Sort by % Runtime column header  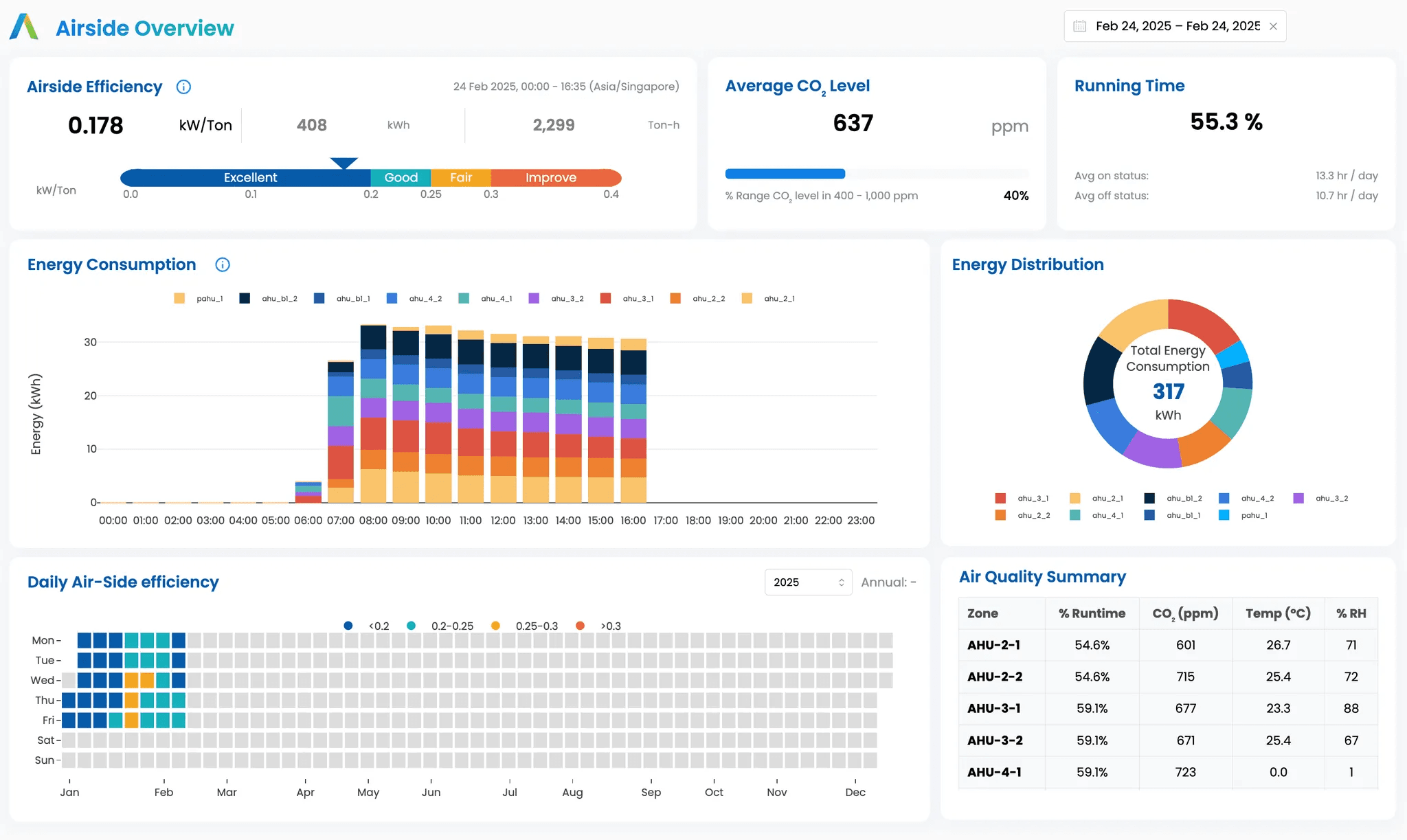click(1092, 613)
